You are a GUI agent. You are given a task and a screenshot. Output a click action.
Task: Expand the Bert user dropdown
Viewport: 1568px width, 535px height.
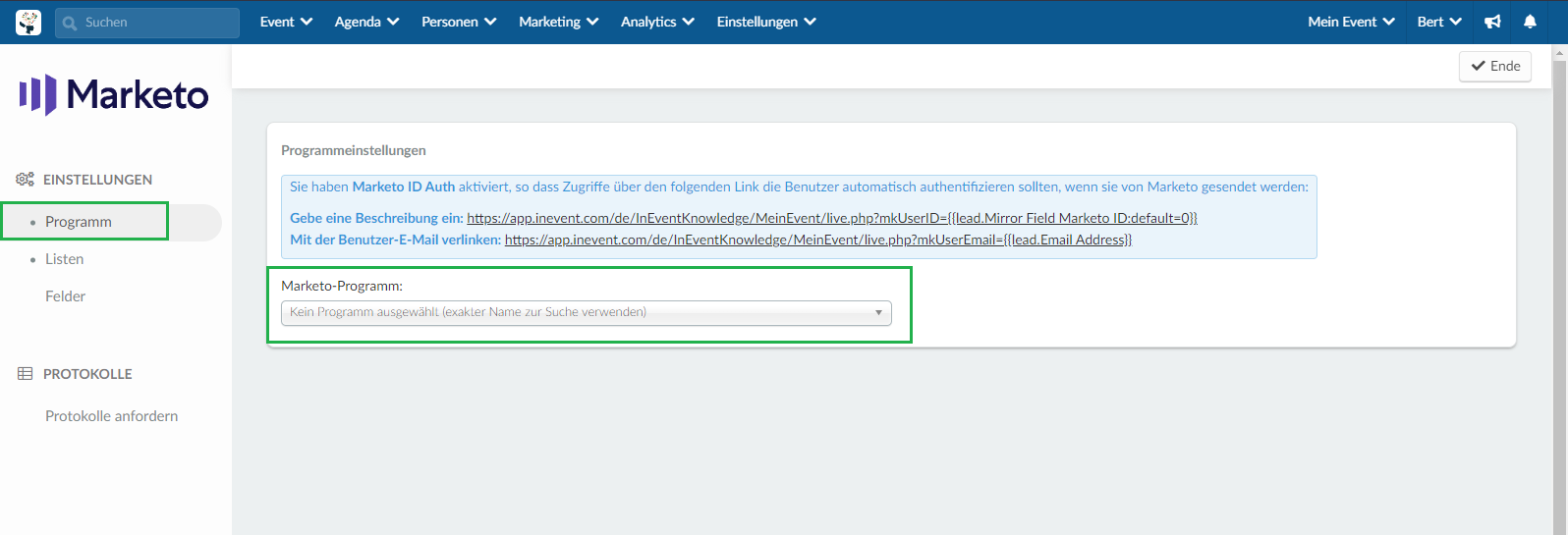(1439, 22)
